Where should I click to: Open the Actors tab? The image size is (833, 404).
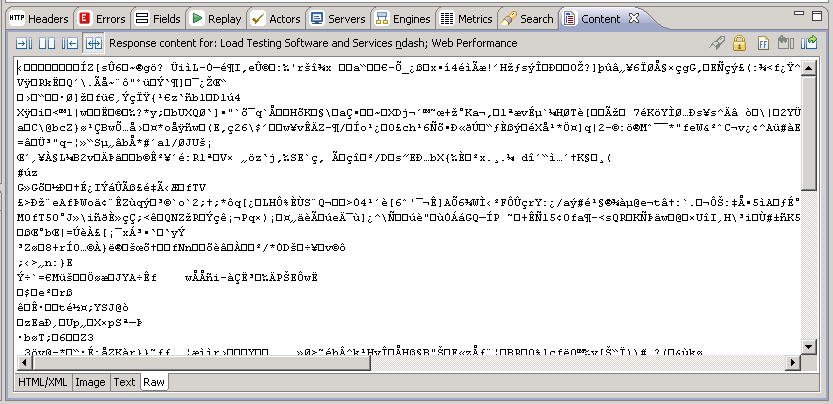pos(276,19)
